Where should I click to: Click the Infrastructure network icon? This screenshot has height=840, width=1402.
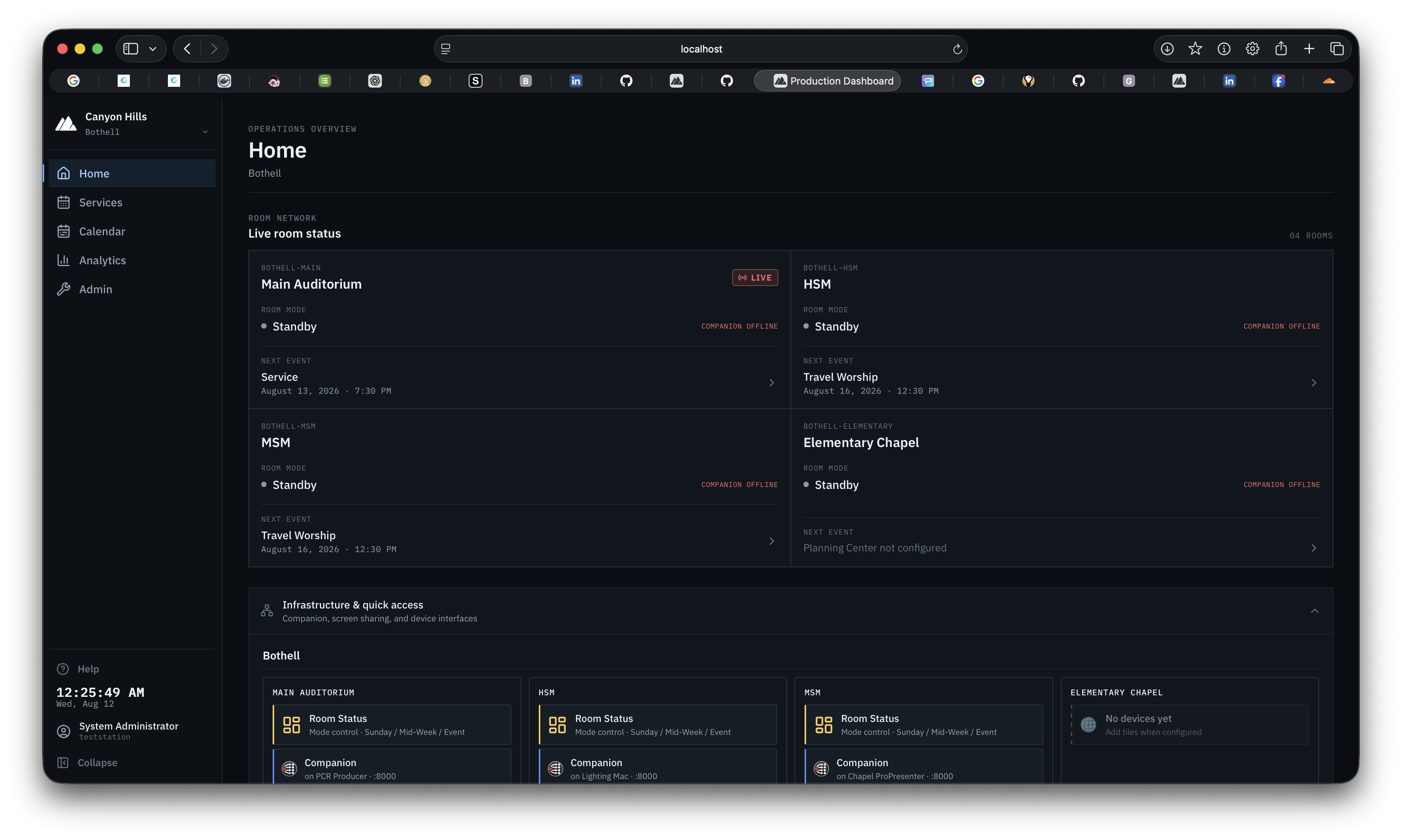267,611
